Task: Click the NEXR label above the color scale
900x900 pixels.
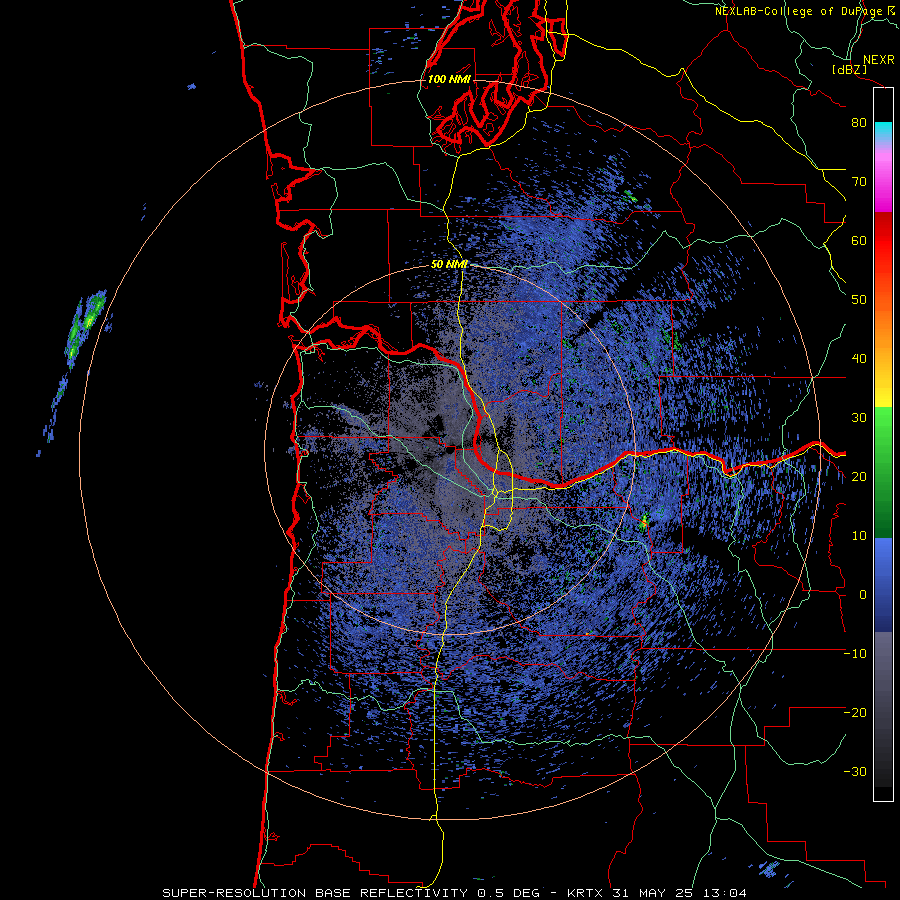Action: 879,60
